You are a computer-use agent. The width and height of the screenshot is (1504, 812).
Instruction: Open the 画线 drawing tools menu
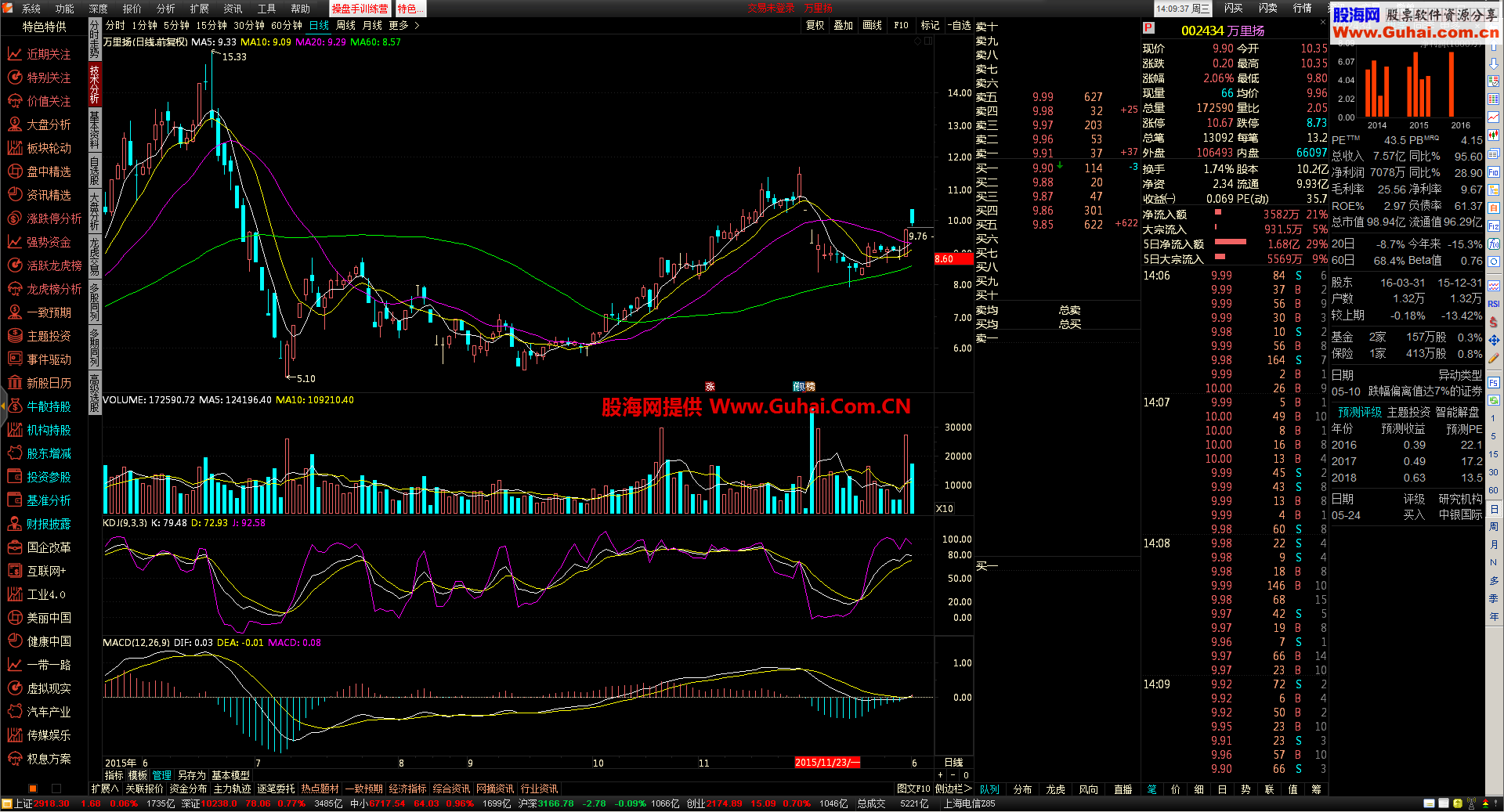[x=872, y=25]
